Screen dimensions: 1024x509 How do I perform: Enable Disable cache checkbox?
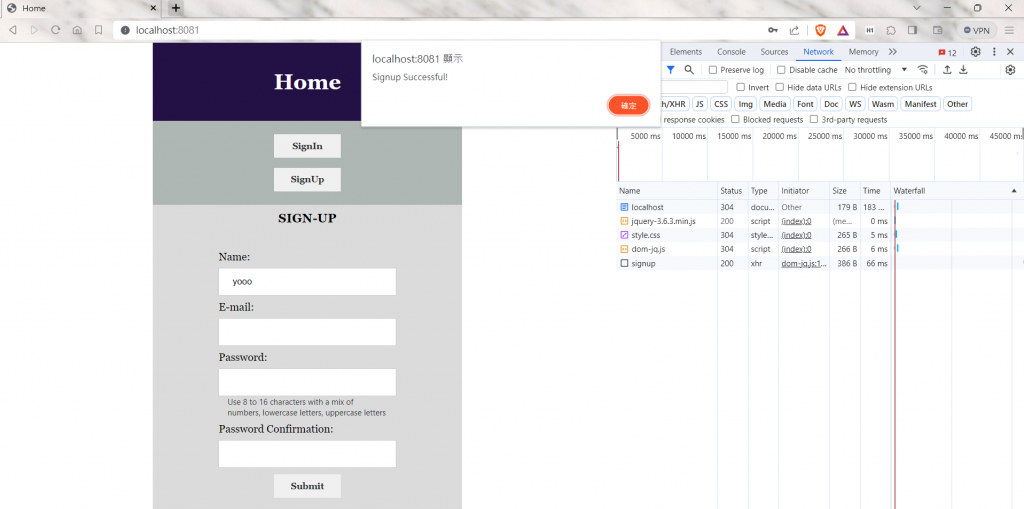click(x=781, y=70)
